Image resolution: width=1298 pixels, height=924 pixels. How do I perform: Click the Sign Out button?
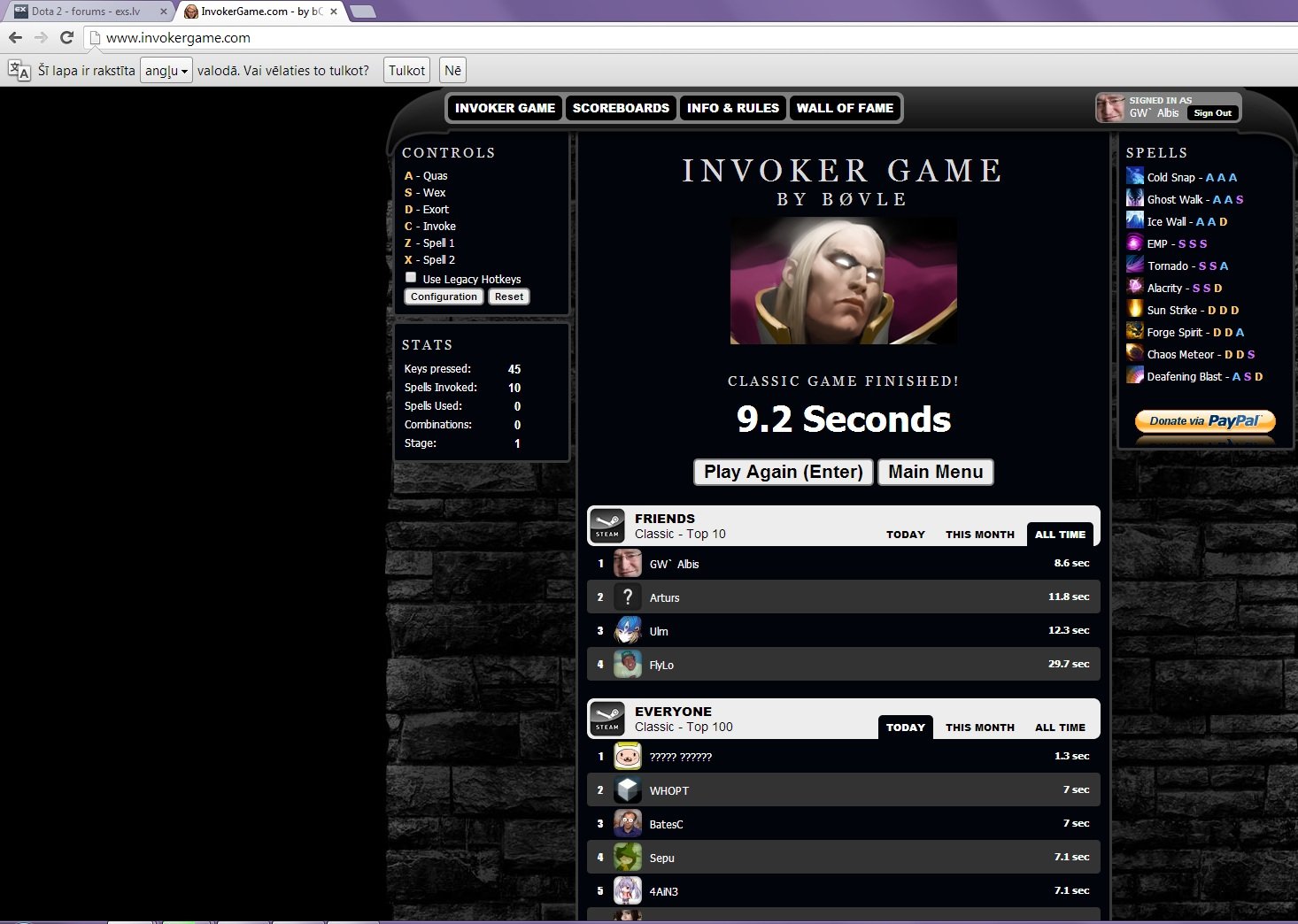tap(1212, 113)
